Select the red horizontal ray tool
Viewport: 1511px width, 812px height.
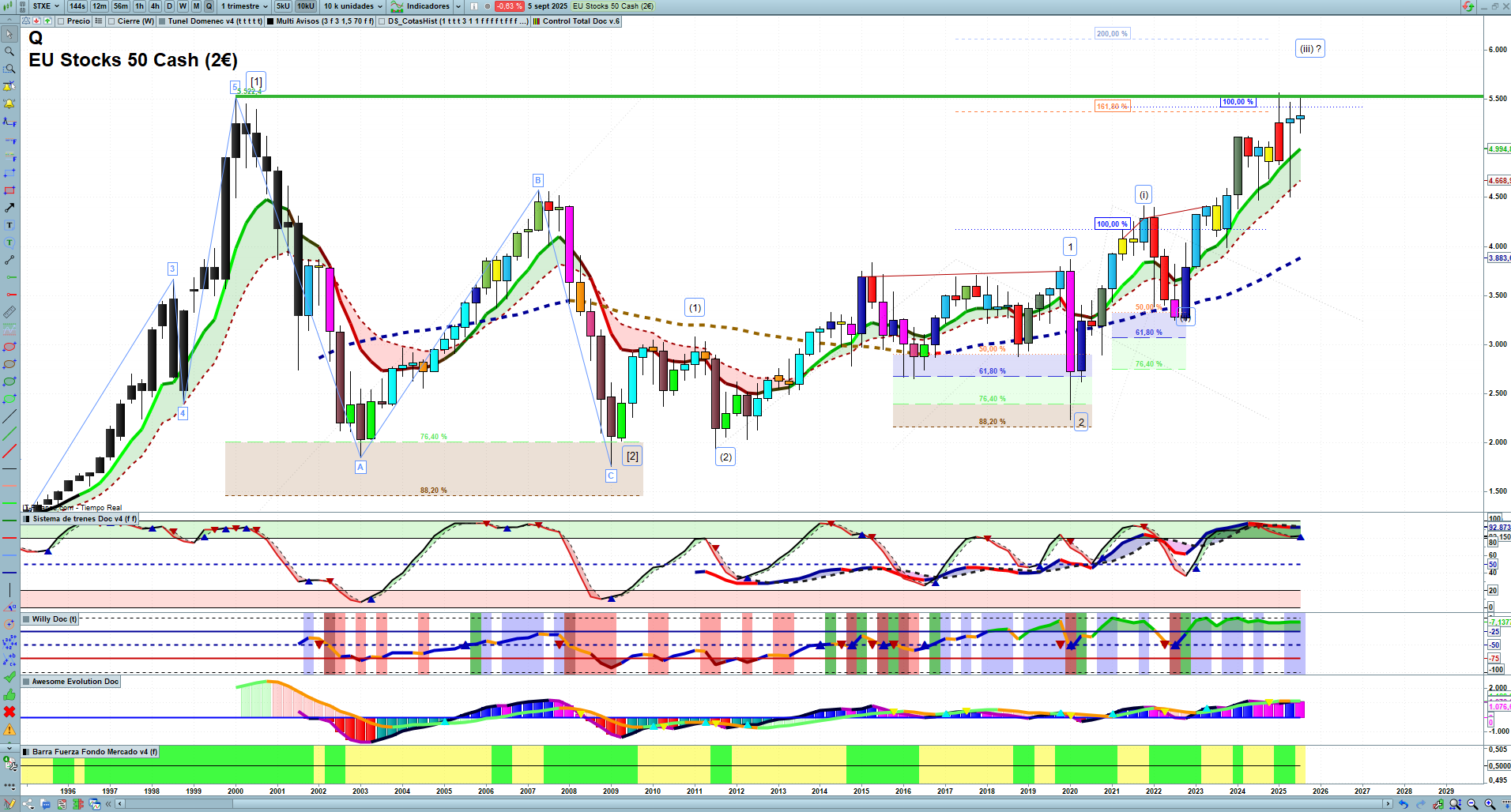(9, 295)
